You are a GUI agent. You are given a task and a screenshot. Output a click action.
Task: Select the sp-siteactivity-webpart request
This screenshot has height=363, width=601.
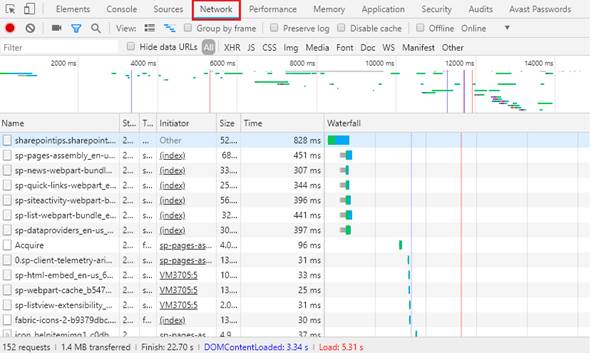coord(65,200)
